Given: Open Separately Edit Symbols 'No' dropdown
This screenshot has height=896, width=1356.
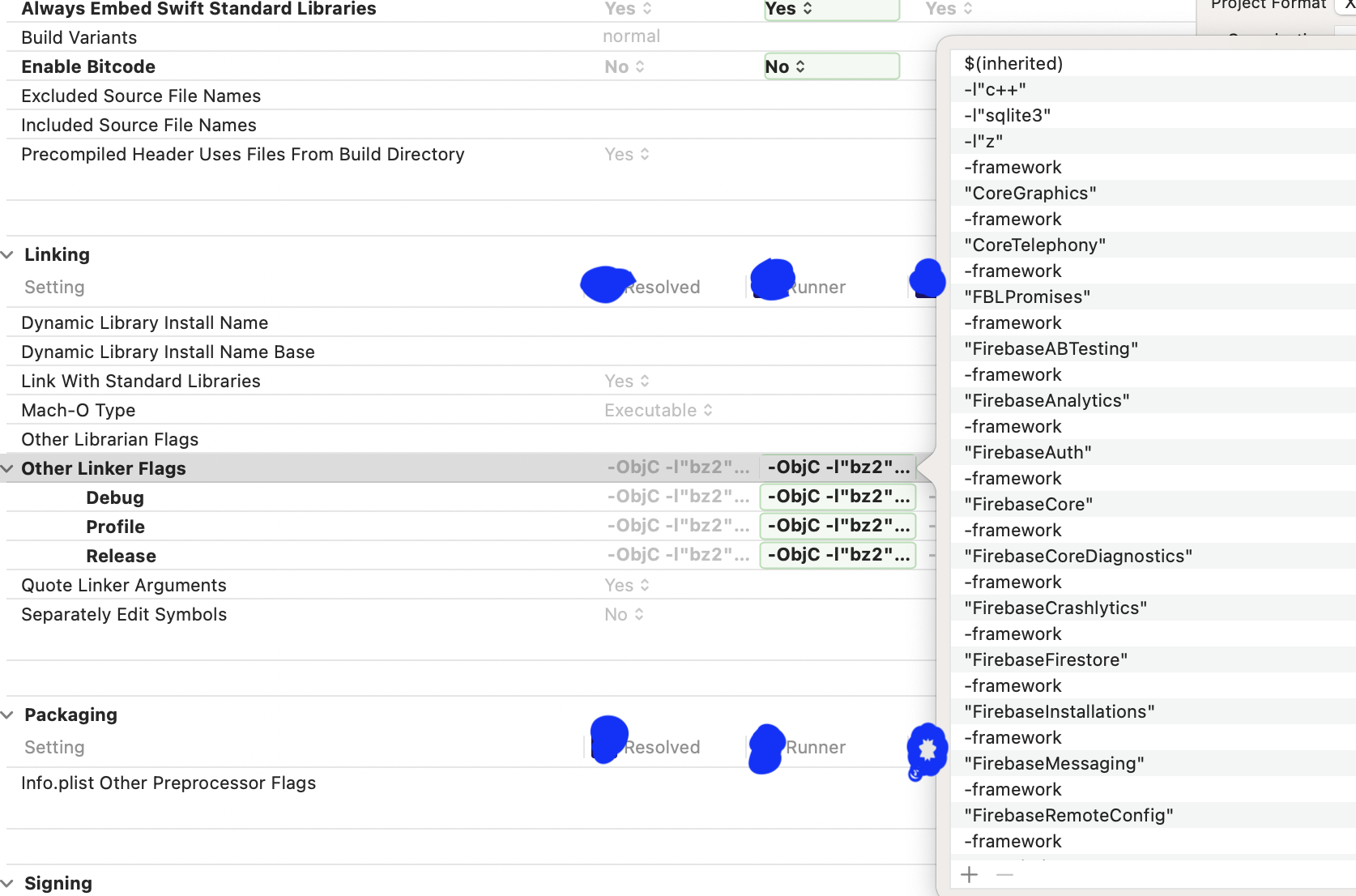Looking at the screenshot, I should coord(625,614).
